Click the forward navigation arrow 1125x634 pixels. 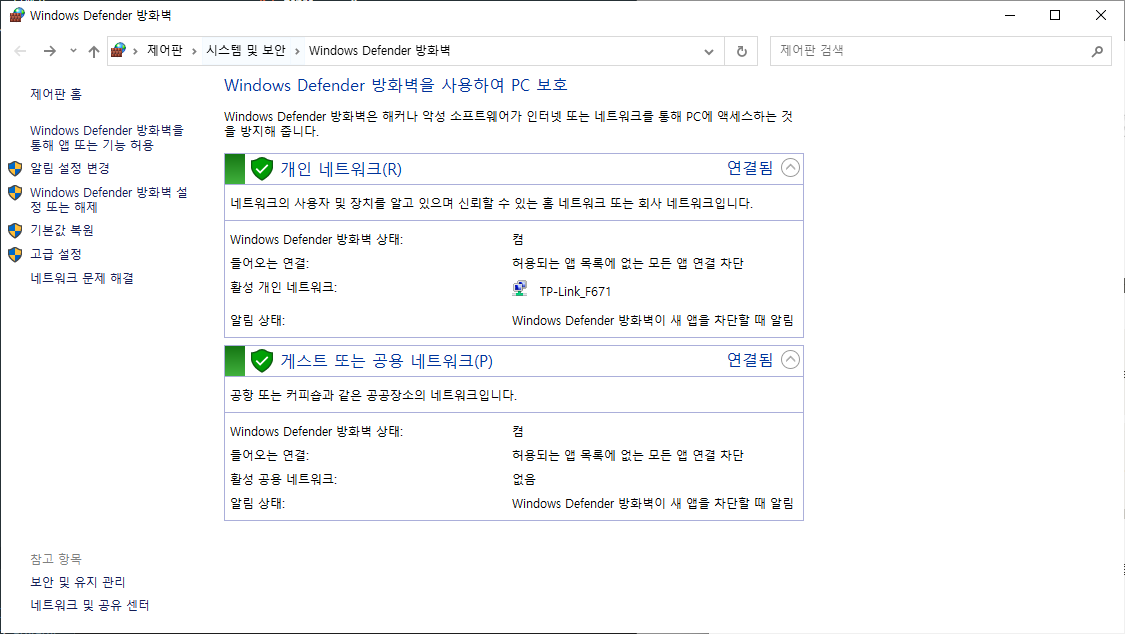point(50,51)
